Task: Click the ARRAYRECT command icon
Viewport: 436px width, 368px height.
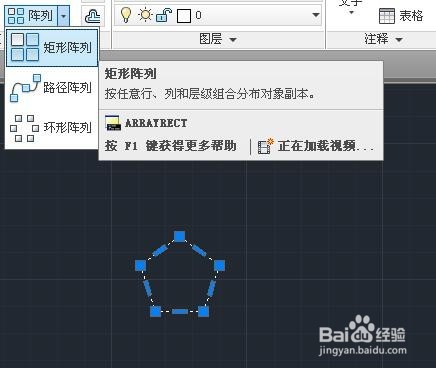Action: [113, 123]
